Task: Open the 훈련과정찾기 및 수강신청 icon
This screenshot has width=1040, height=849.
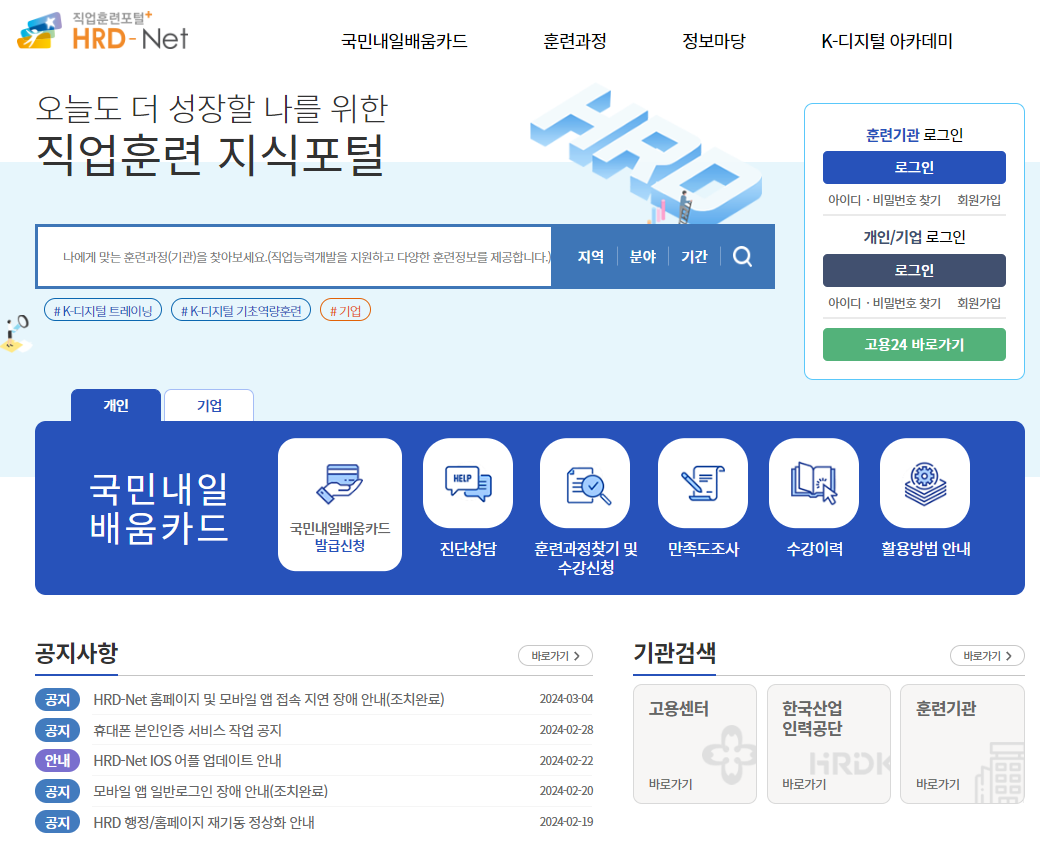Action: (x=585, y=484)
